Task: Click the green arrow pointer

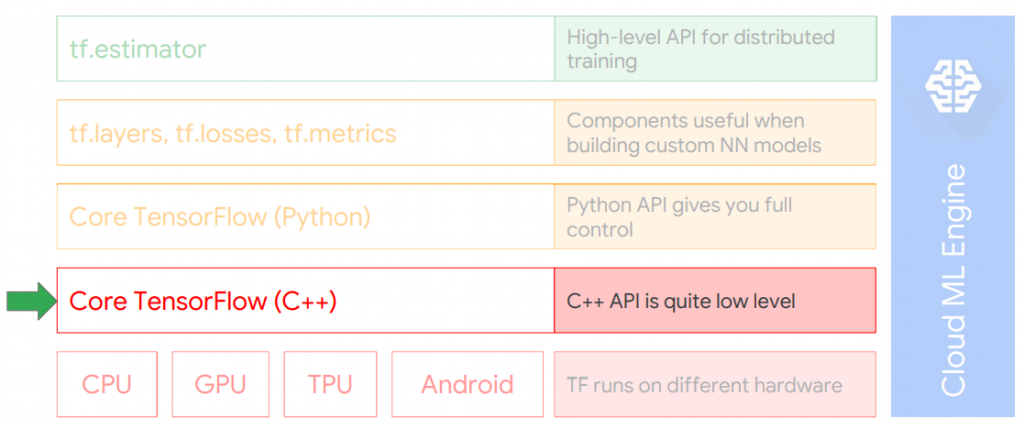Action: pyautogui.click(x=31, y=301)
